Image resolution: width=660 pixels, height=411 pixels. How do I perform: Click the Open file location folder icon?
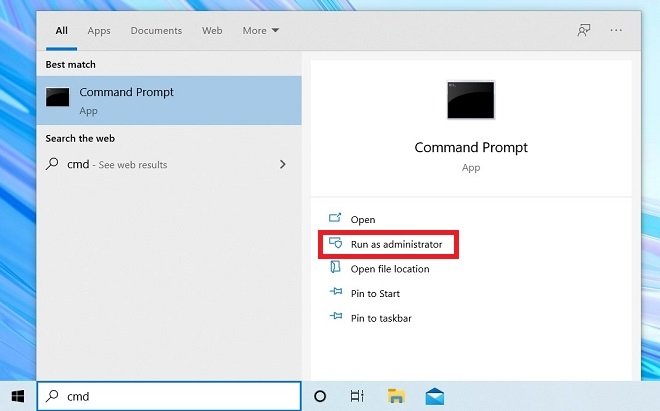click(x=335, y=267)
